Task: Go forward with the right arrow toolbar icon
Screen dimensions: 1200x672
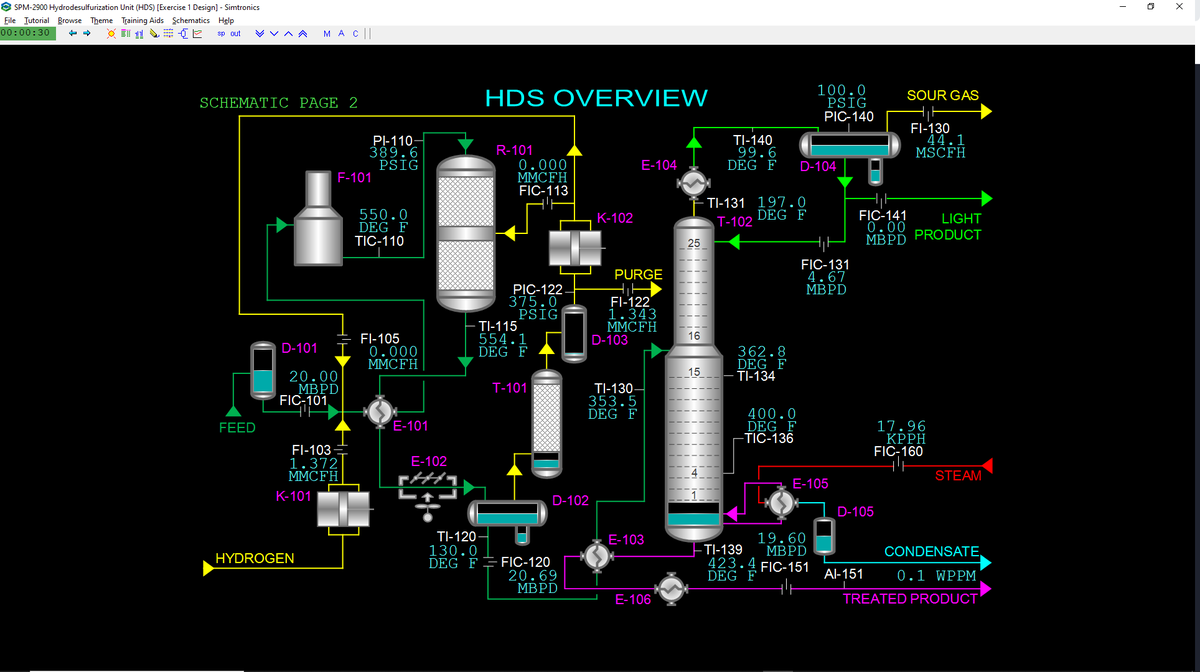Action: click(87, 33)
